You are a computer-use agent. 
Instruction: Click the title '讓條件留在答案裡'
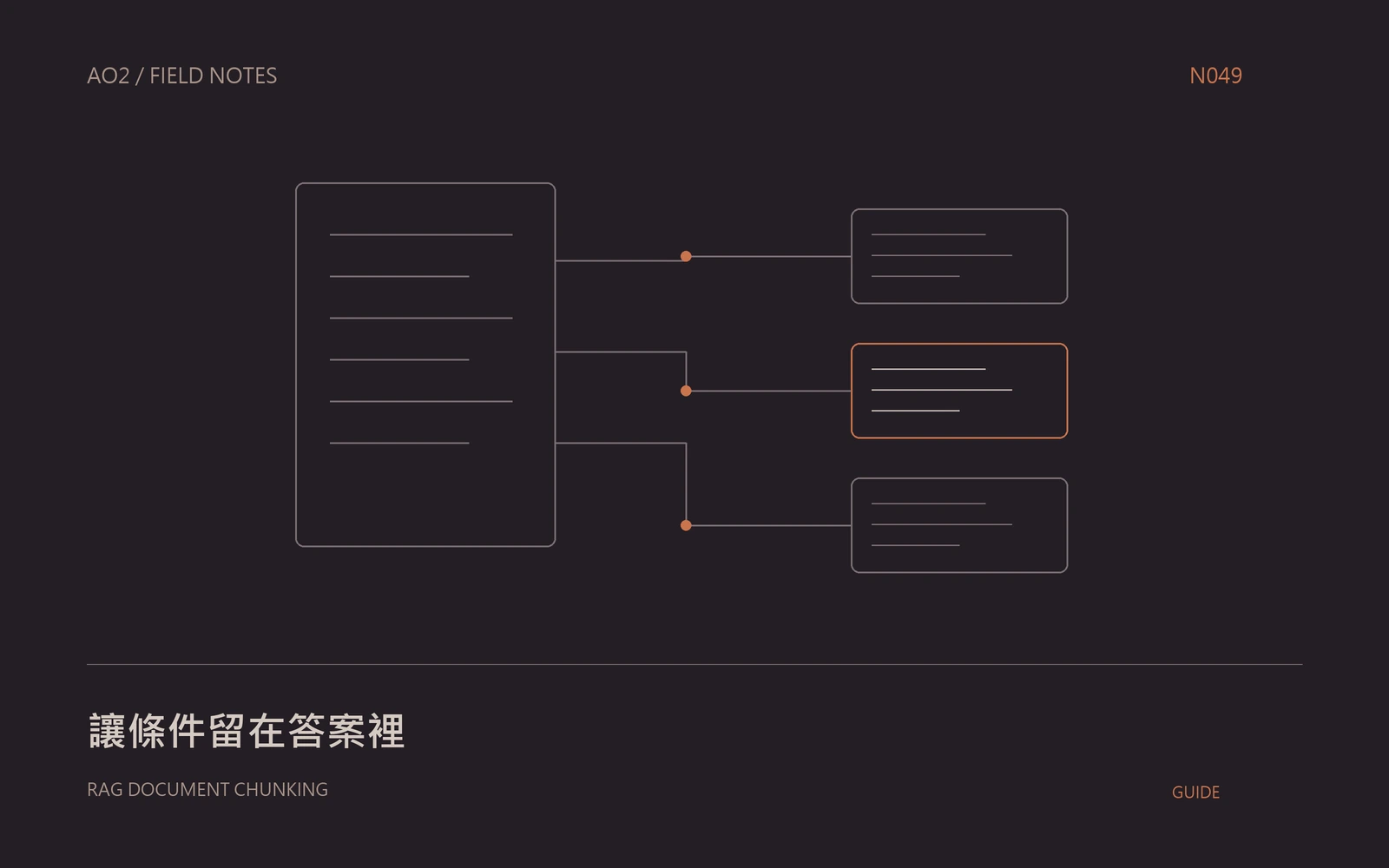(x=247, y=731)
